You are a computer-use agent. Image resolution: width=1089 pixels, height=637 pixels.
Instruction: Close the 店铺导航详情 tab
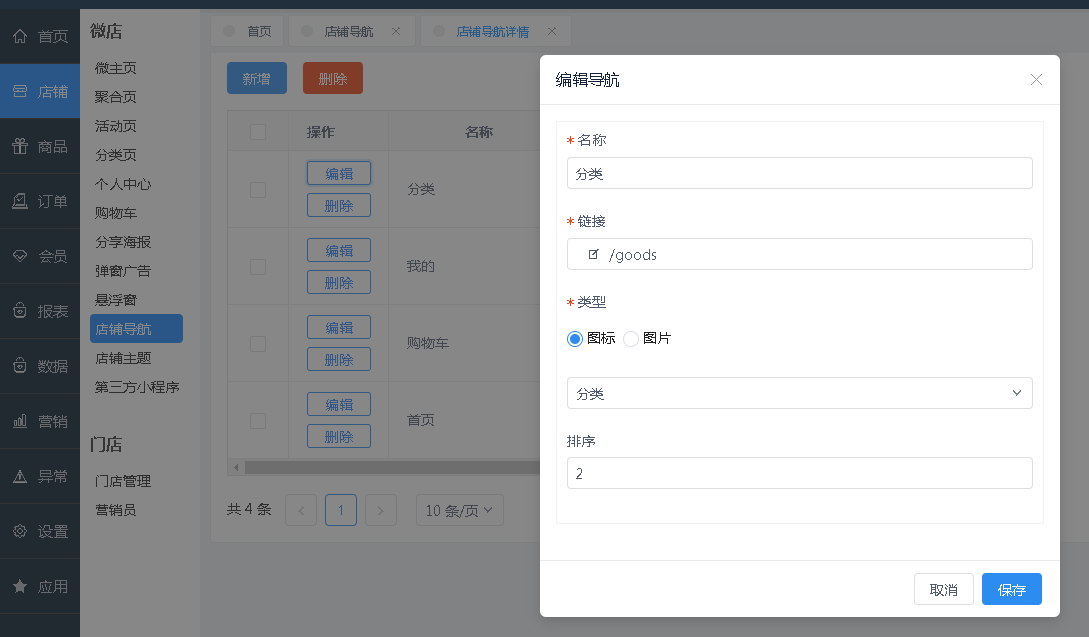click(x=551, y=31)
